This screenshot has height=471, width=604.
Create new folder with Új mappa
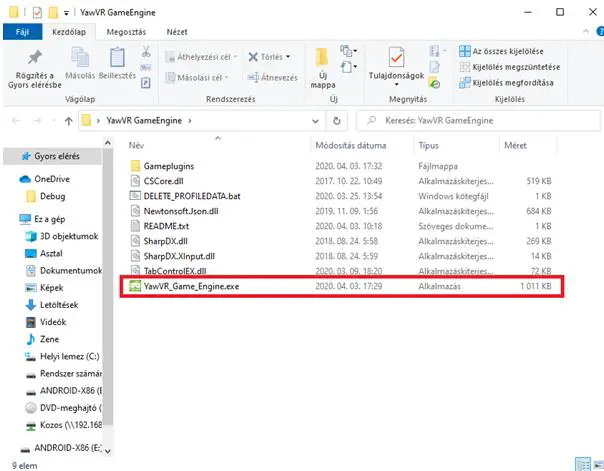point(323,68)
